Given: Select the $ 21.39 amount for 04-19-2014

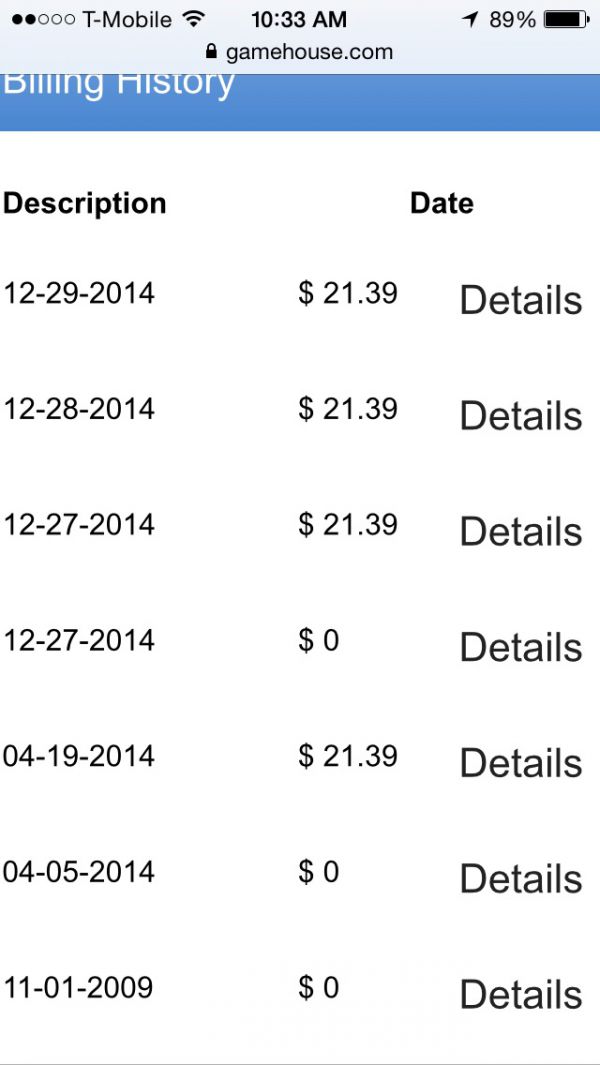Looking at the screenshot, I should point(348,756).
